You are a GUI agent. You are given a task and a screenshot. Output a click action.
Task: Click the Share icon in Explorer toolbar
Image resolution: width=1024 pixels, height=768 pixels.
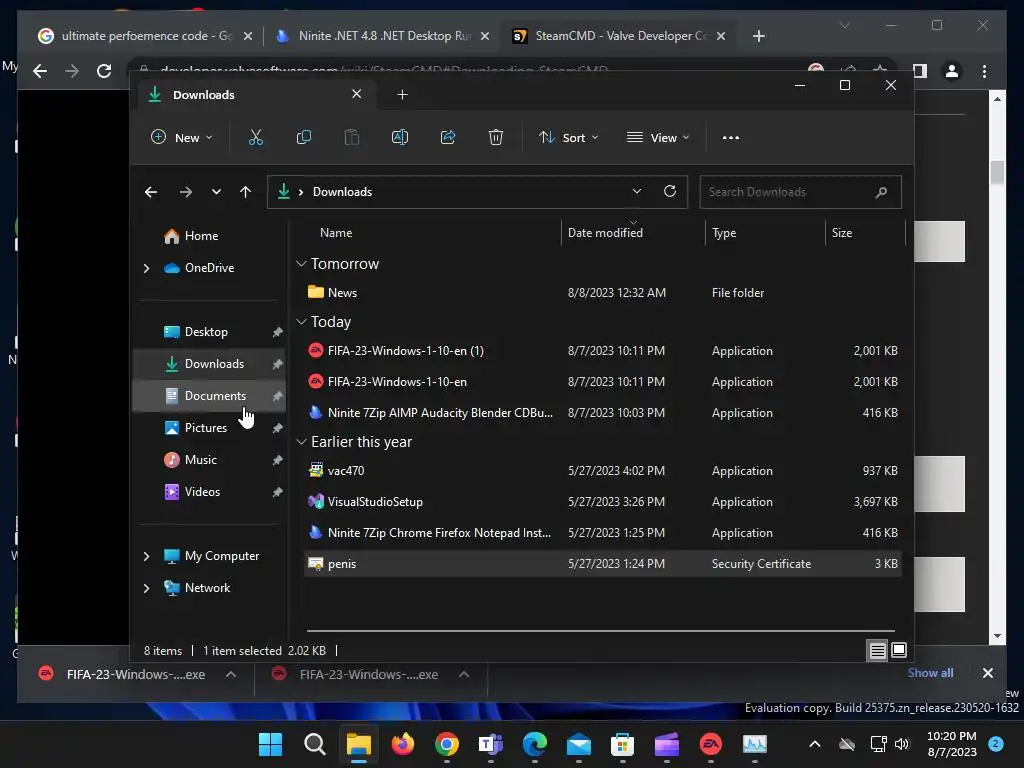448,137
